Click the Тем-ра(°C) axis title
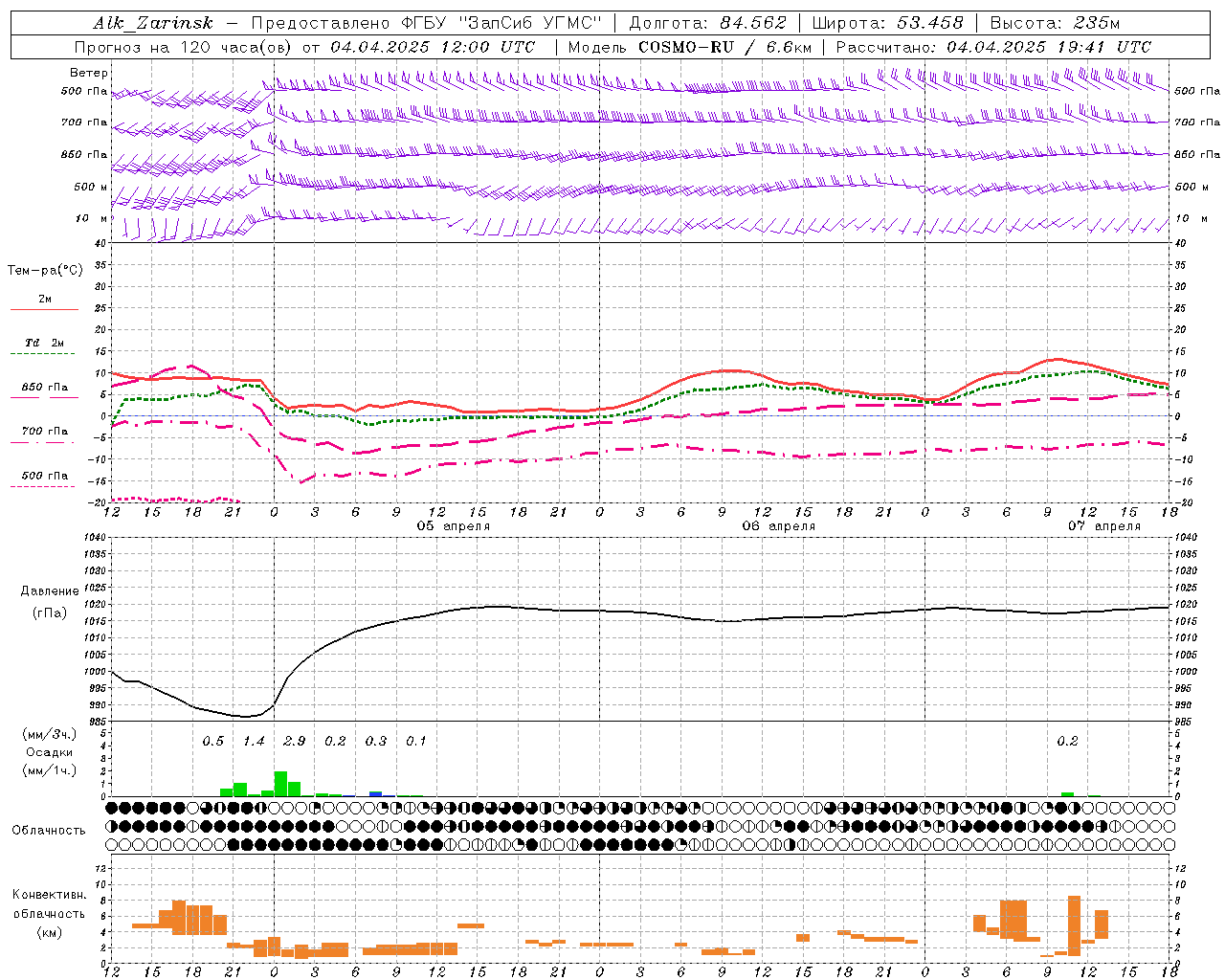This screenshot has width=1225, height=980. tap(45, 271)
